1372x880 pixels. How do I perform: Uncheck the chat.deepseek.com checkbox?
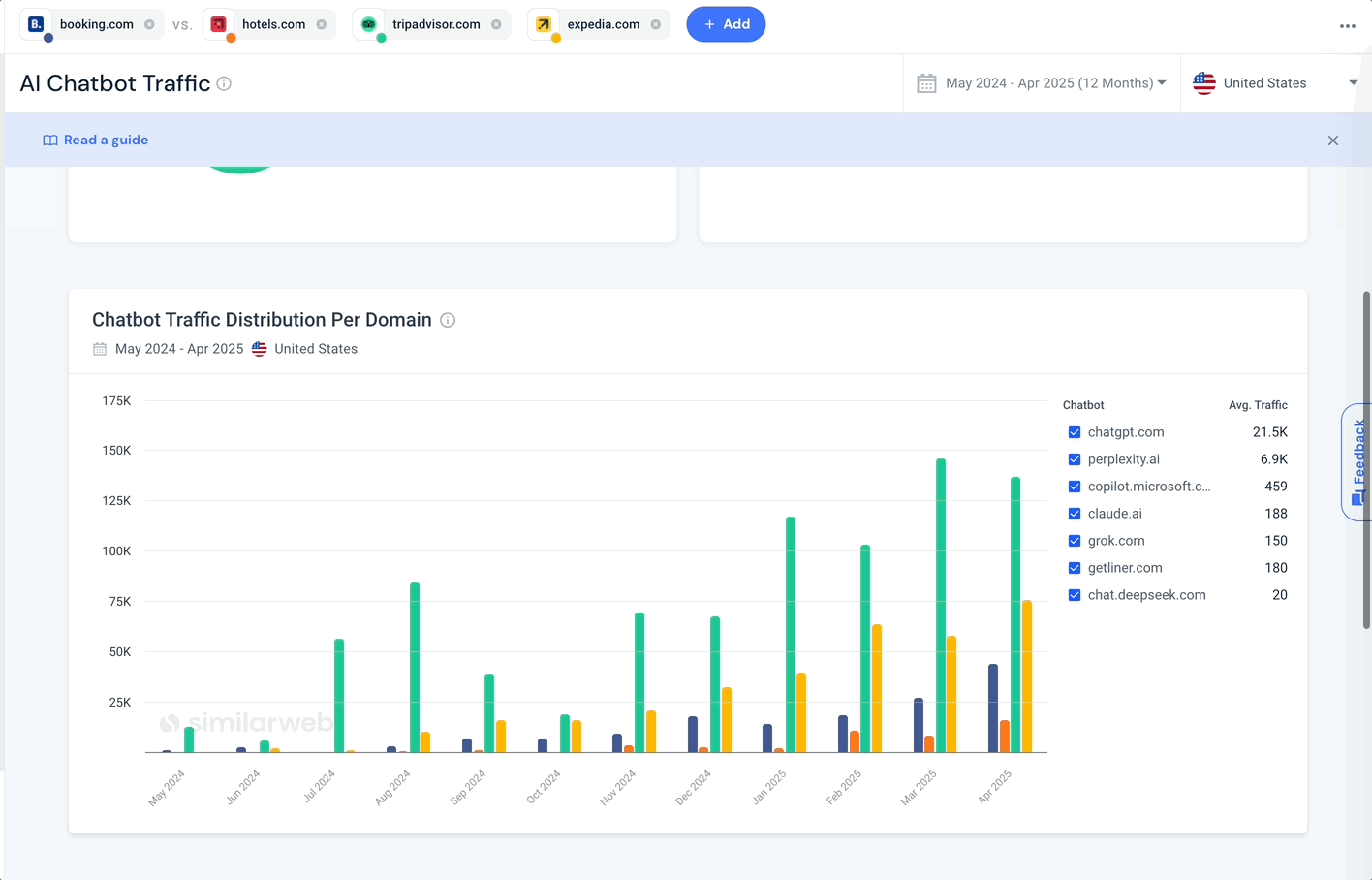pyautogui.click(x=1075, y=595)
